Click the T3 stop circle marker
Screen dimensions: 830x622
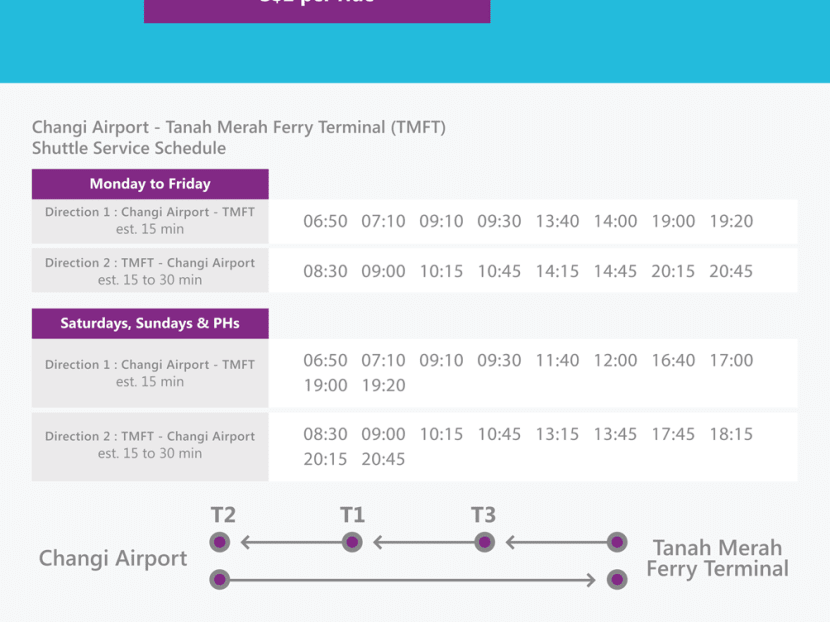[x=484, y=543]
